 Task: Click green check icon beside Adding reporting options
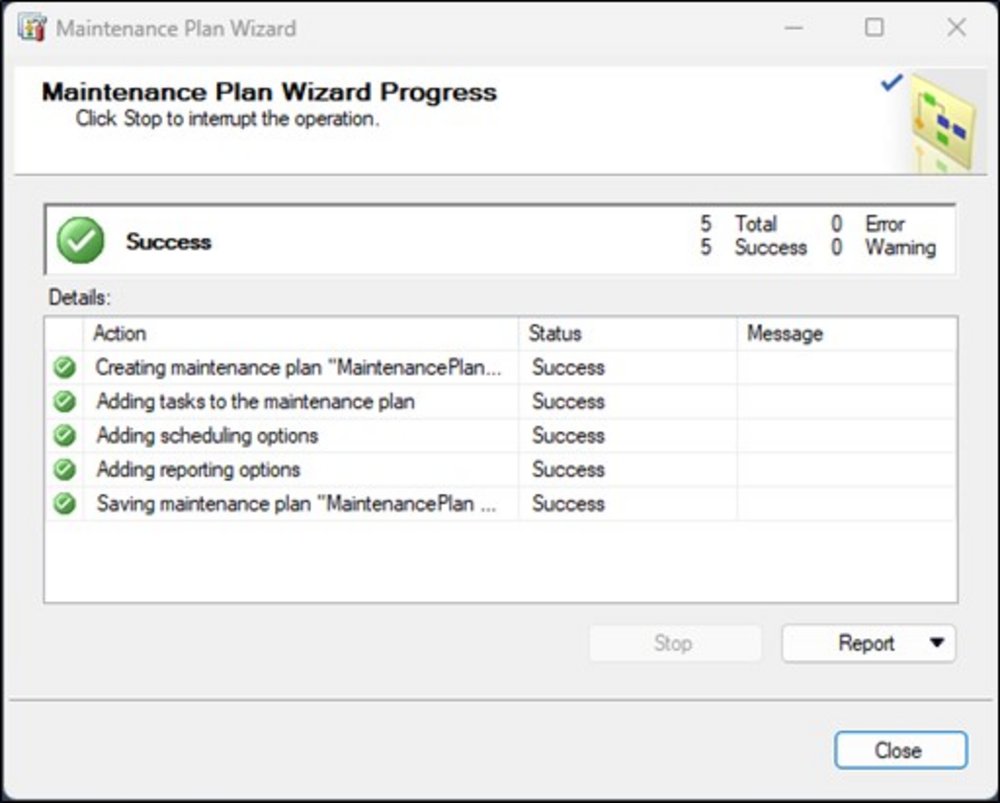[x=65, y=470]
